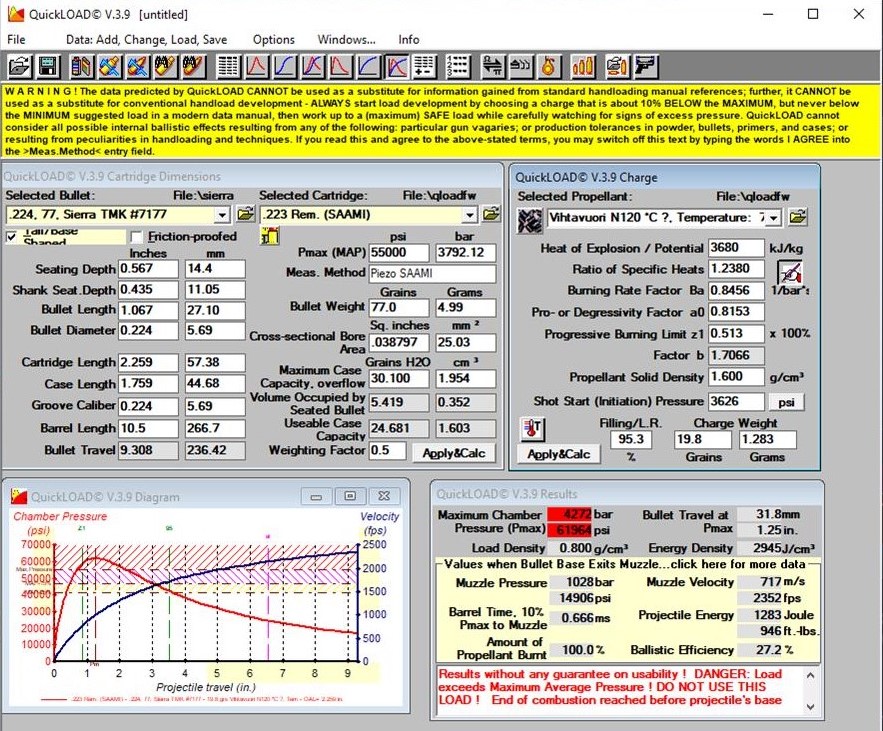Click the Bullet Weight grains field
Viewport: 883px width, 731px height.
pos(399,307)
